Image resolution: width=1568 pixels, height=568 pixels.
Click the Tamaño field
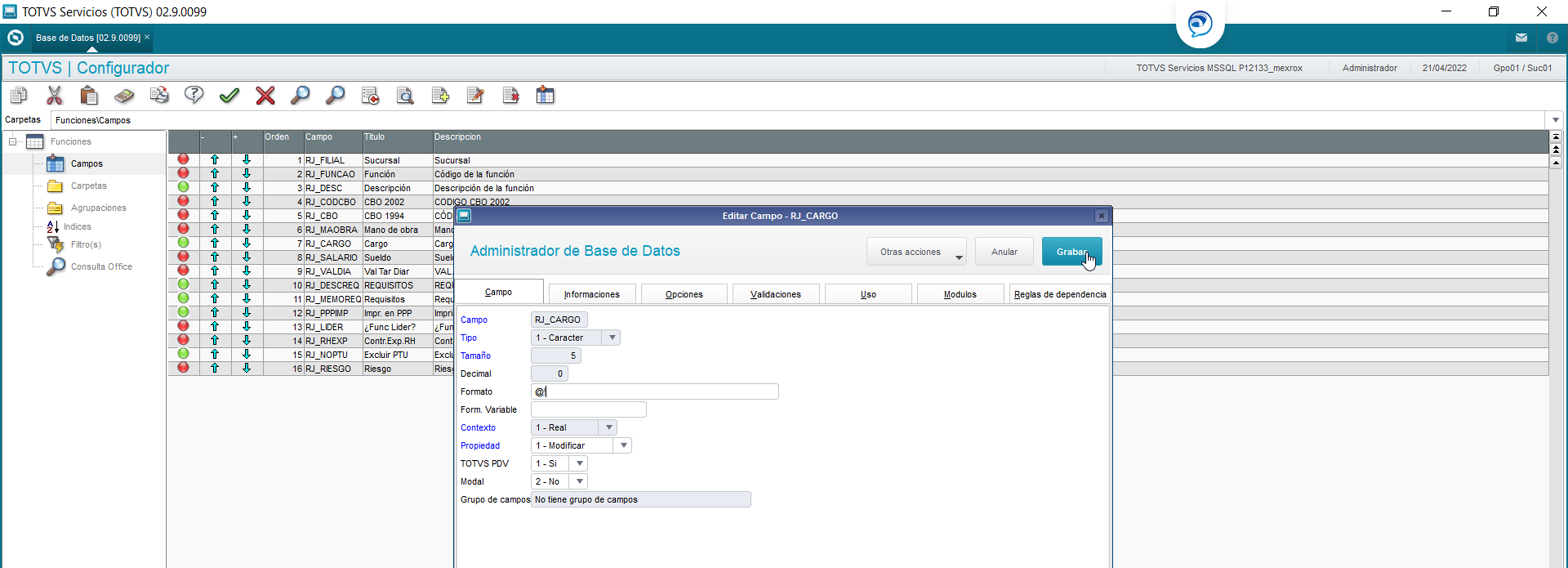pos(556,356)
